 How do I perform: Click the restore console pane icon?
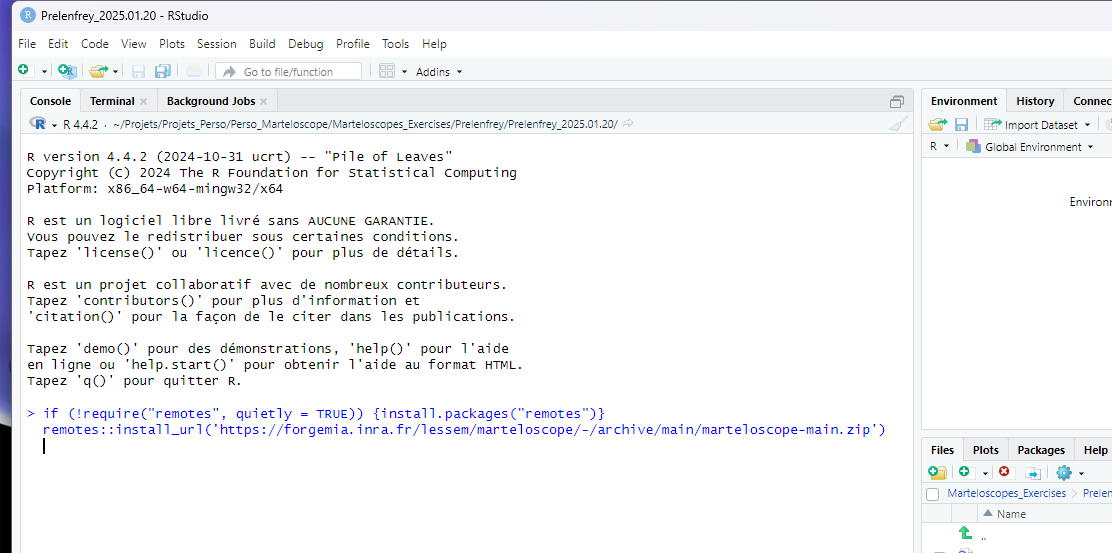pos(897,101)
